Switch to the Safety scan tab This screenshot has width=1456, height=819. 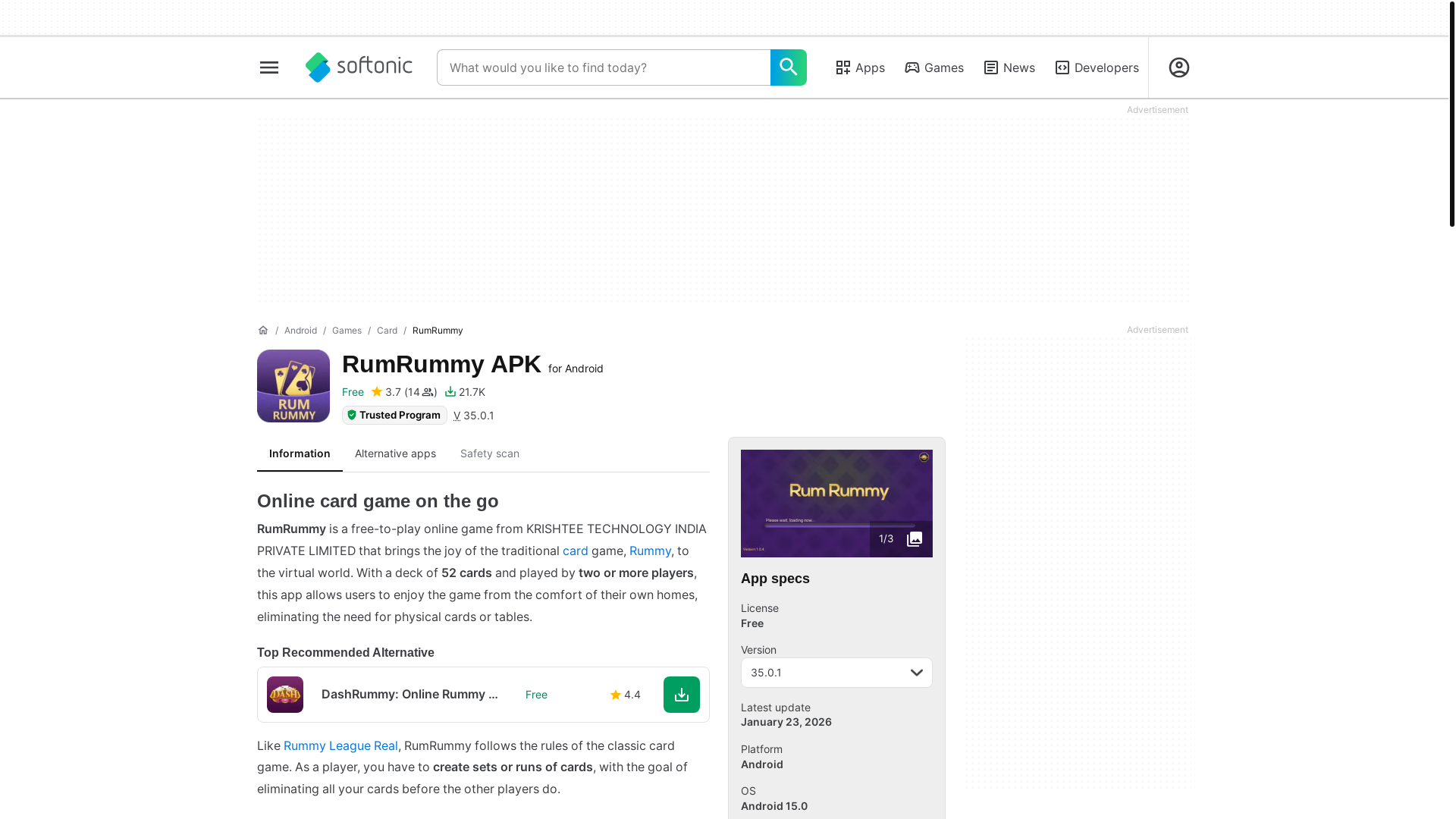tap(490, 453)
